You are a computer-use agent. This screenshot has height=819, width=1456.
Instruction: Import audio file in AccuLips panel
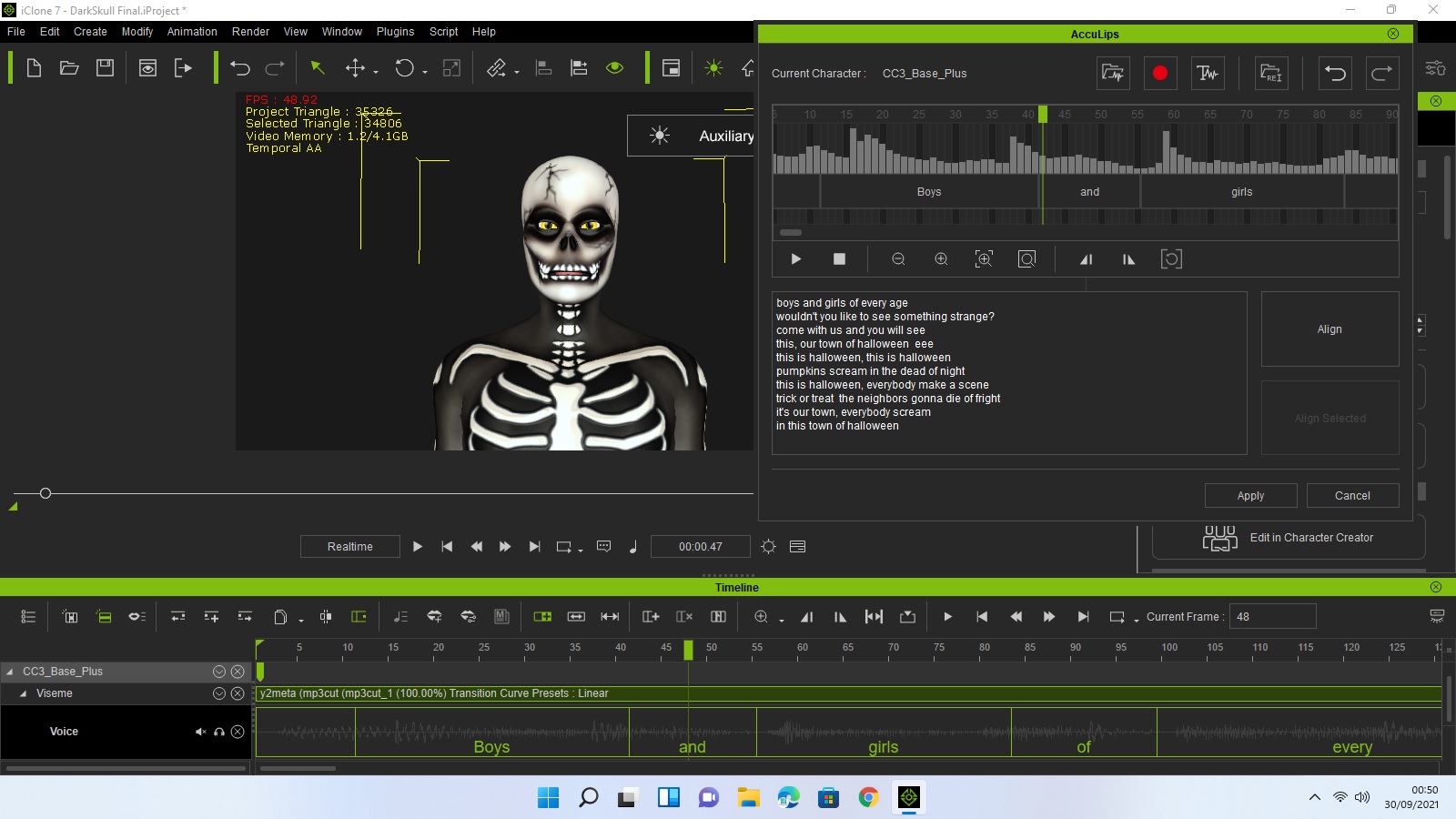(x=1113, y=74)
